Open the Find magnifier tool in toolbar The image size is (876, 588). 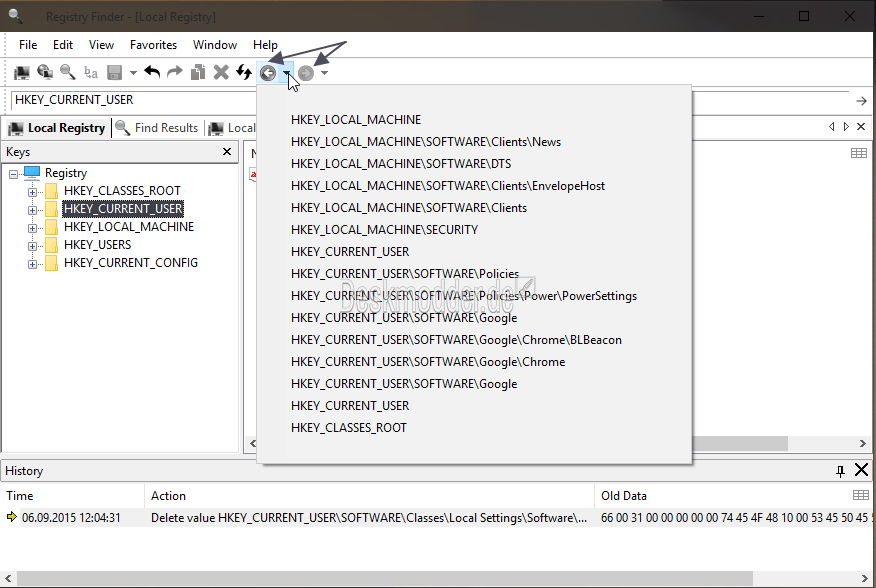click(68, 72)
